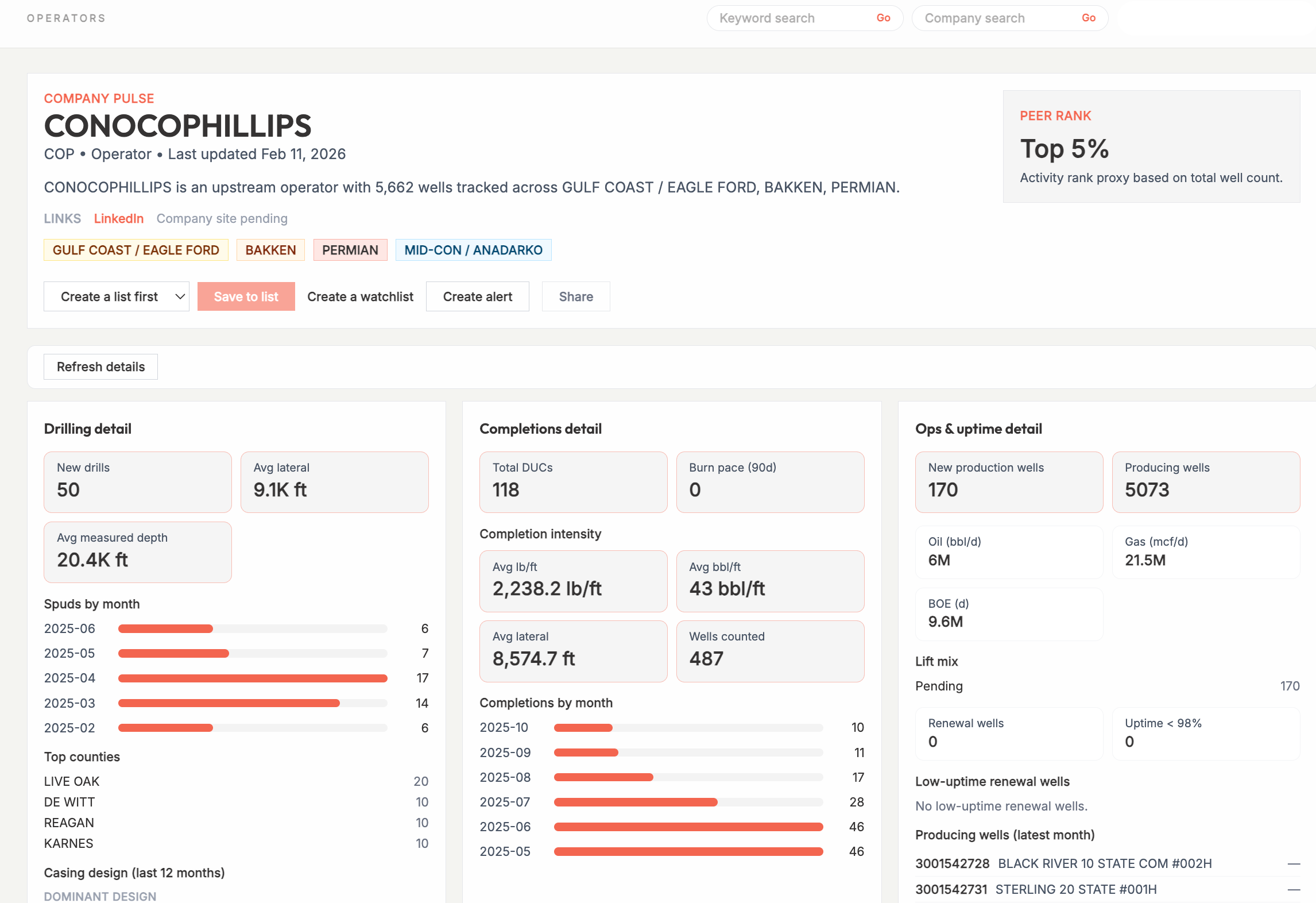Select the PERMIAN basin tag
The height and width of the screenshot is (903, 1316).
pyautogui.click(x=350, y=250)
